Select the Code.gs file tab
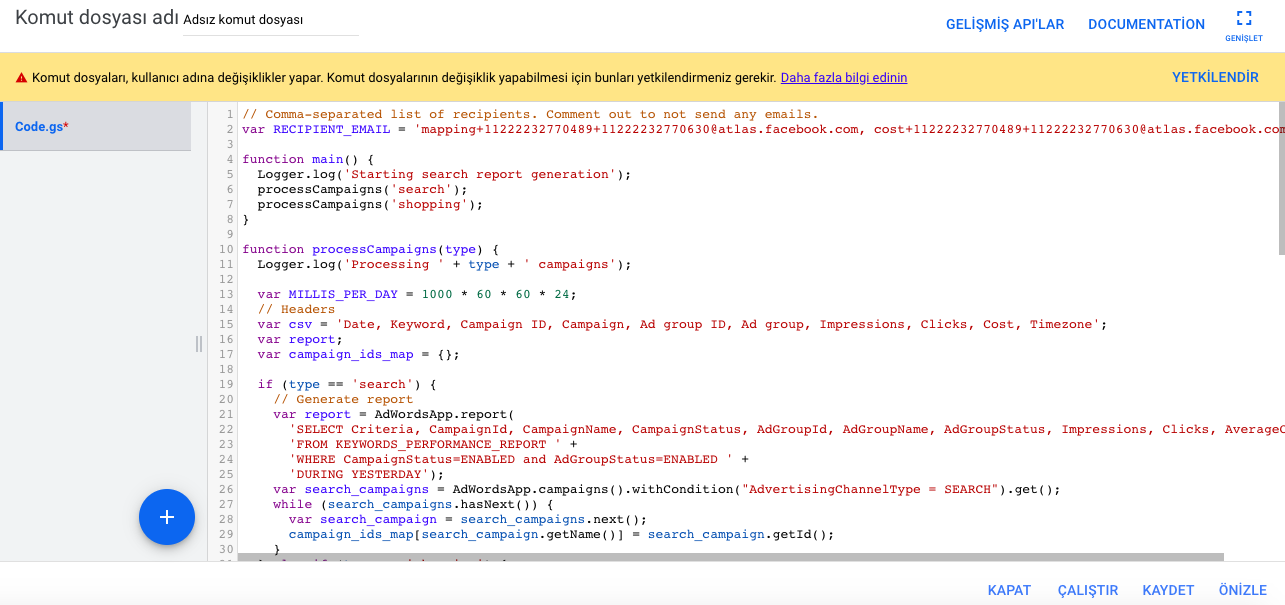 tap(96, 127)
